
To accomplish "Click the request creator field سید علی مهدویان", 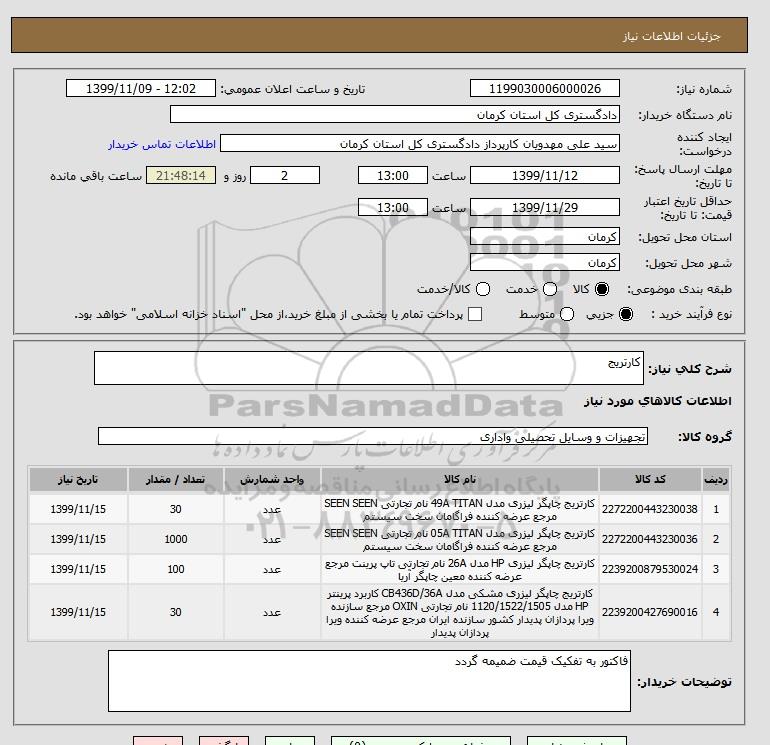I will coord(420,144).
